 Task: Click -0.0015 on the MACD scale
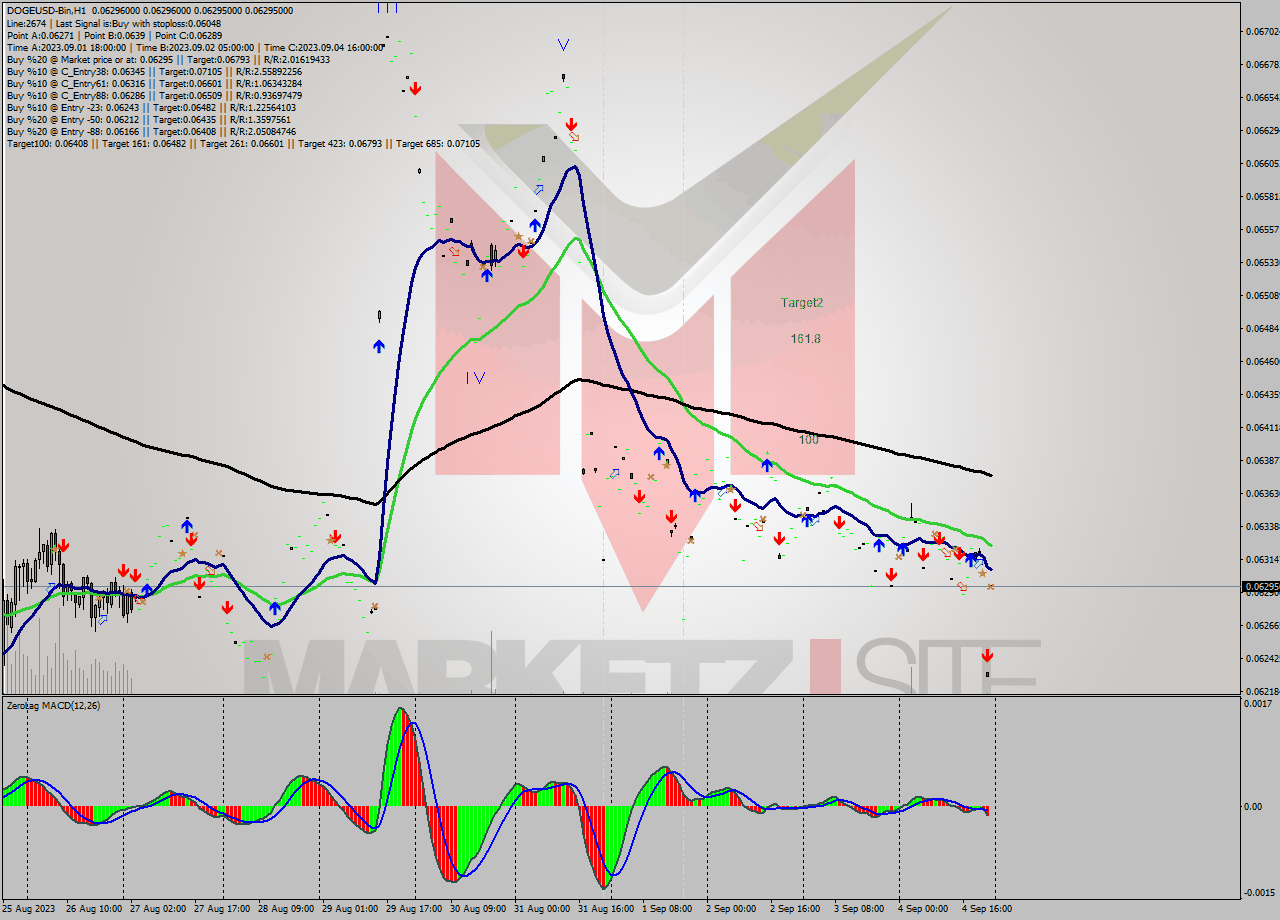coord(1260,893)
